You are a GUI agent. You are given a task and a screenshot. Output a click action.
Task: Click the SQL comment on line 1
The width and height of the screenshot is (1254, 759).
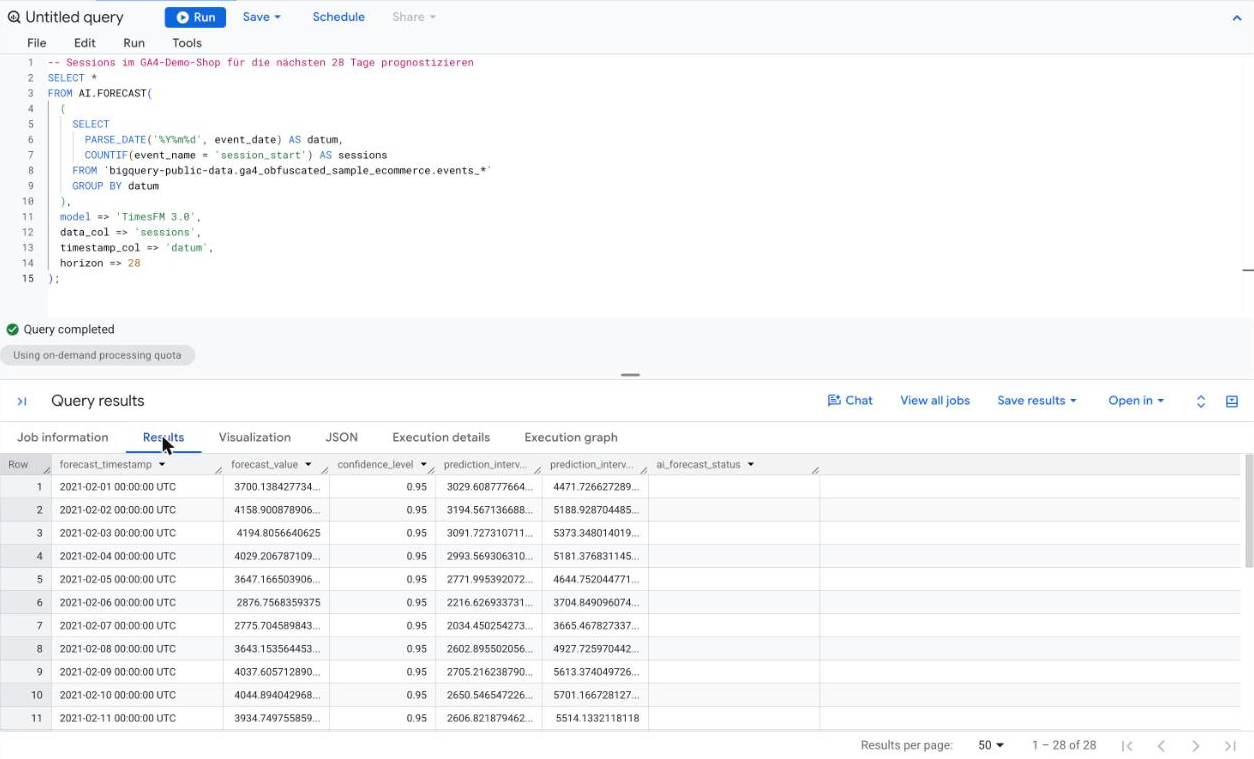[260, 62]
